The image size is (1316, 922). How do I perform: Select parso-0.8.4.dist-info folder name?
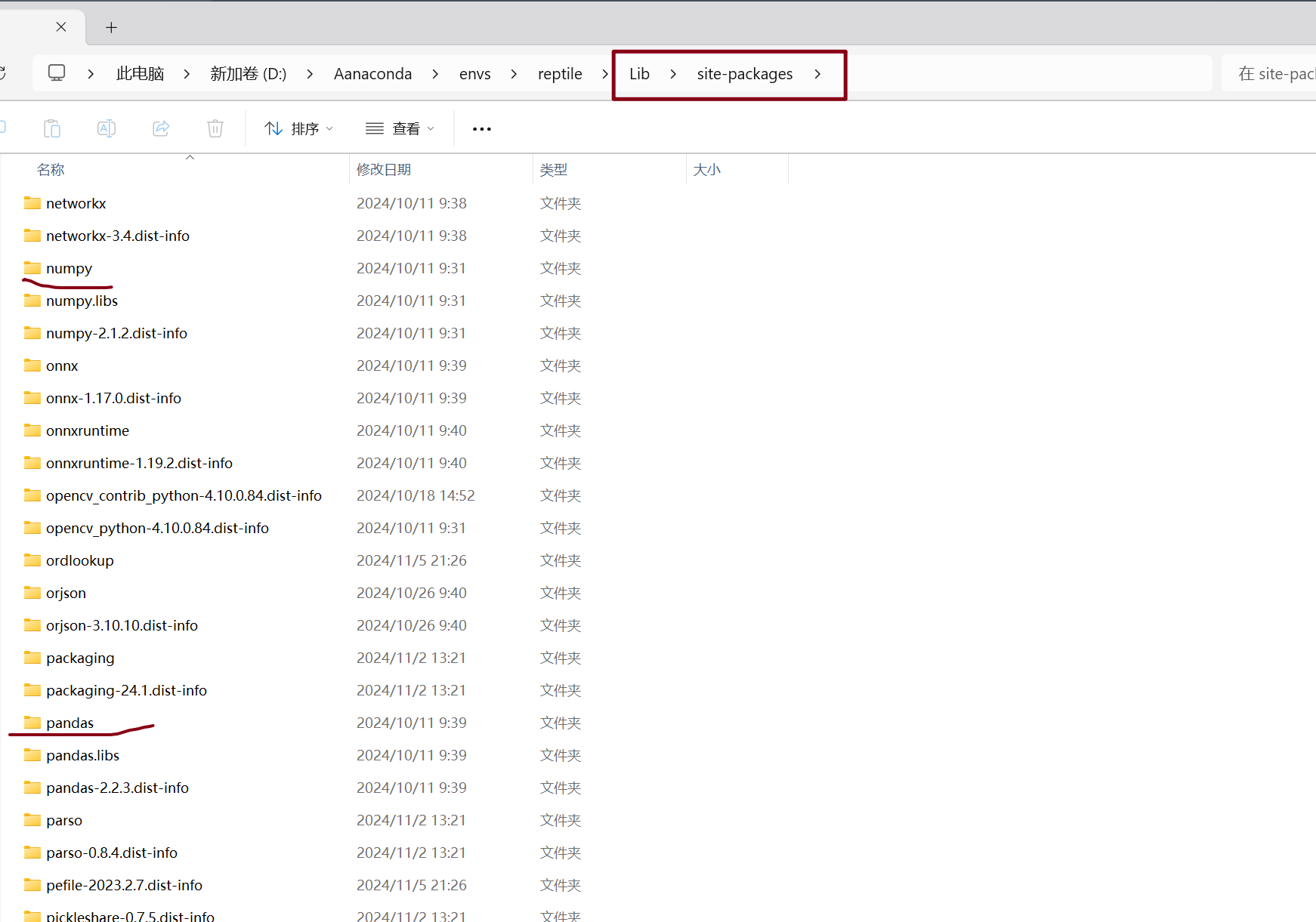click(112, 853)
